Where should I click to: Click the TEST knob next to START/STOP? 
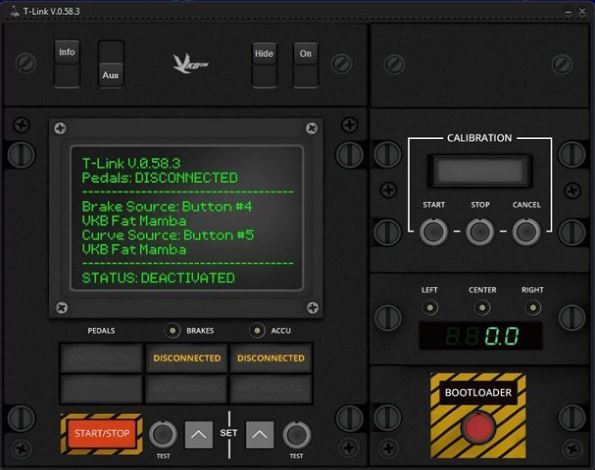click(x=163, y=435)
